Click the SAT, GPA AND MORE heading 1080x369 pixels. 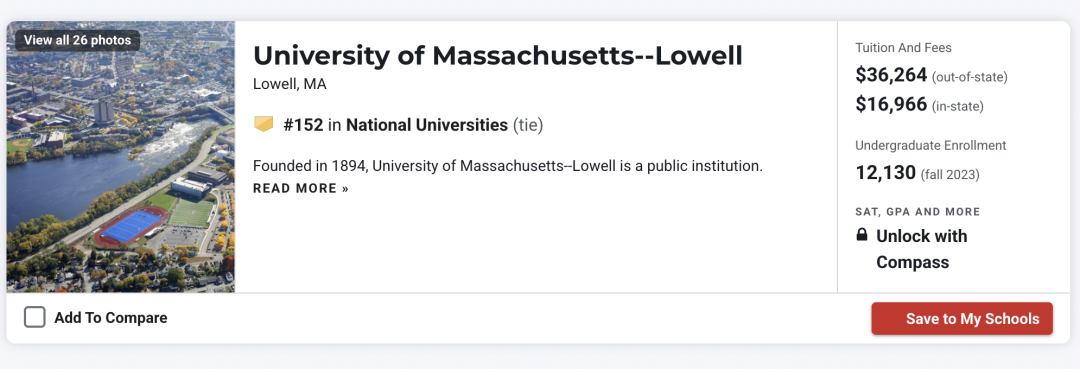(x=917, y=212)
